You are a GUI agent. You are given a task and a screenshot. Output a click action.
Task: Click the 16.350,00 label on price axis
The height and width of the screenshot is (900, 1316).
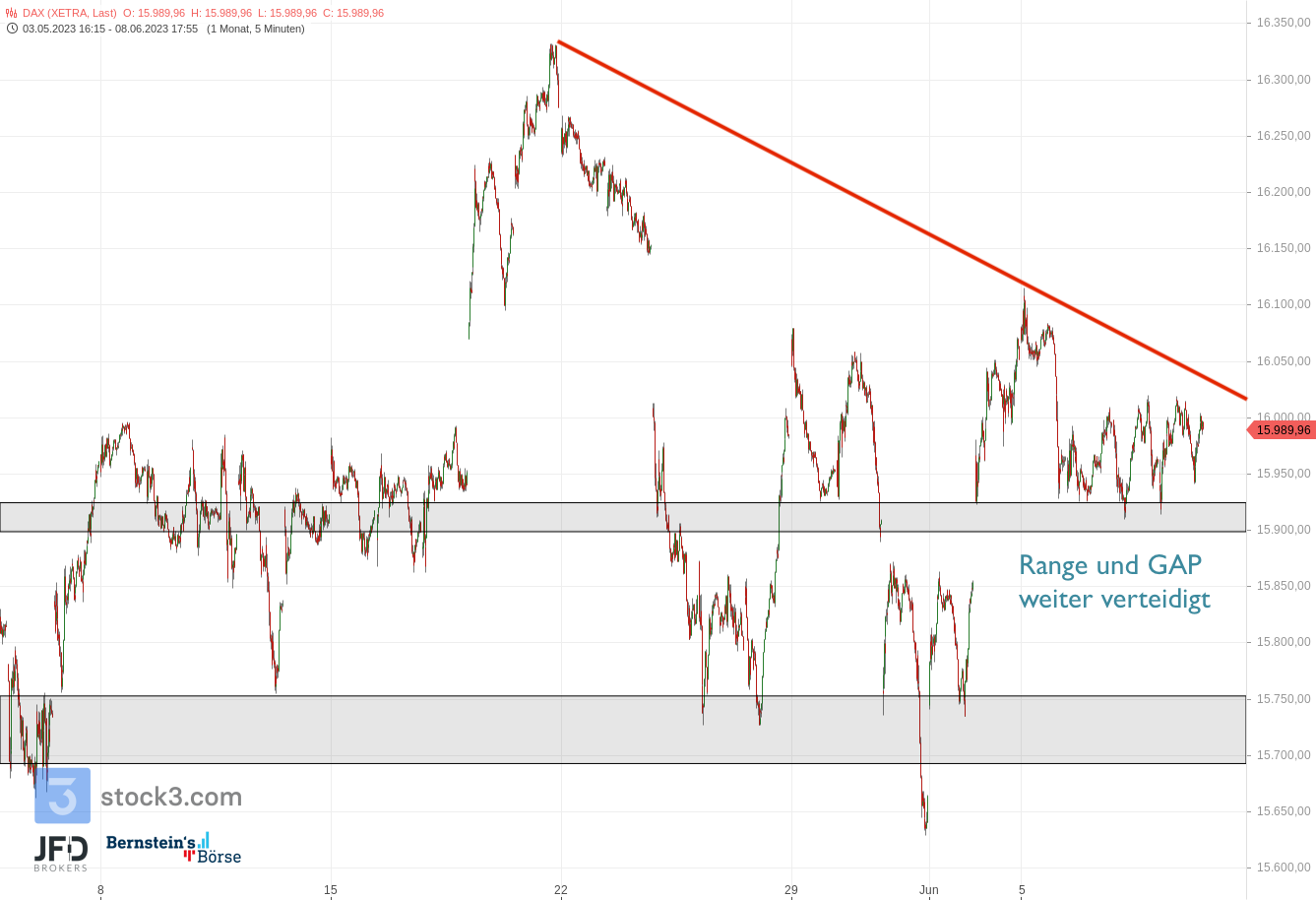pos(1283,23)
